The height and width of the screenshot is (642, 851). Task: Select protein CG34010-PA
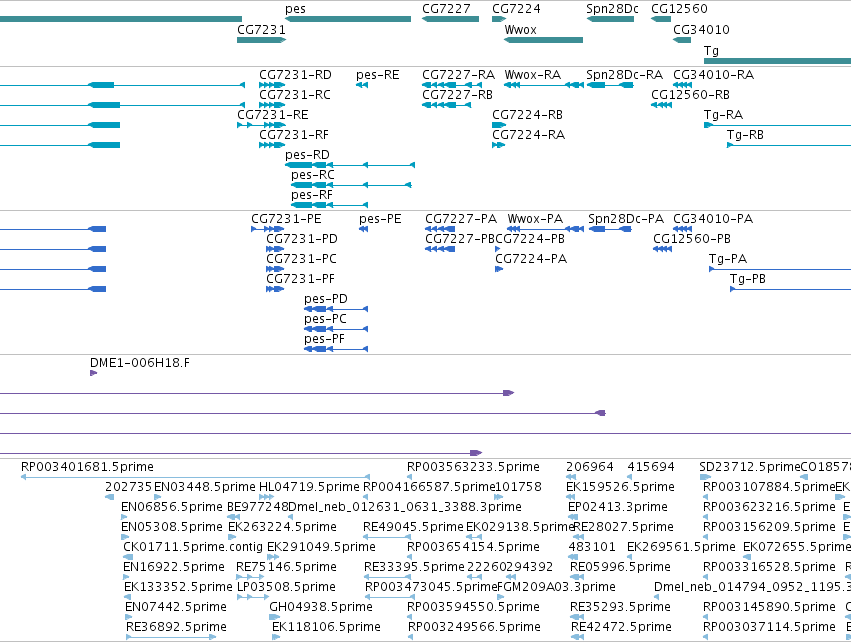[713, 219]
